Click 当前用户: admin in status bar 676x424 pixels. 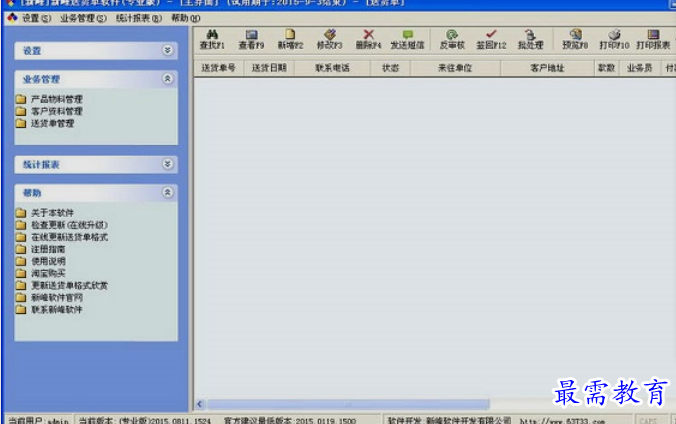[38, 421]
